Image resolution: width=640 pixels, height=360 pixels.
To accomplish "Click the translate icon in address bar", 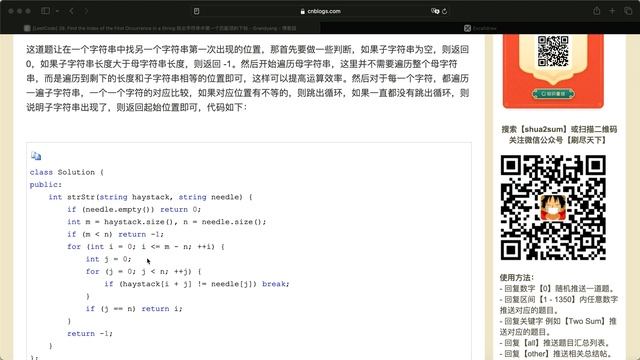I will click(435, 11).
